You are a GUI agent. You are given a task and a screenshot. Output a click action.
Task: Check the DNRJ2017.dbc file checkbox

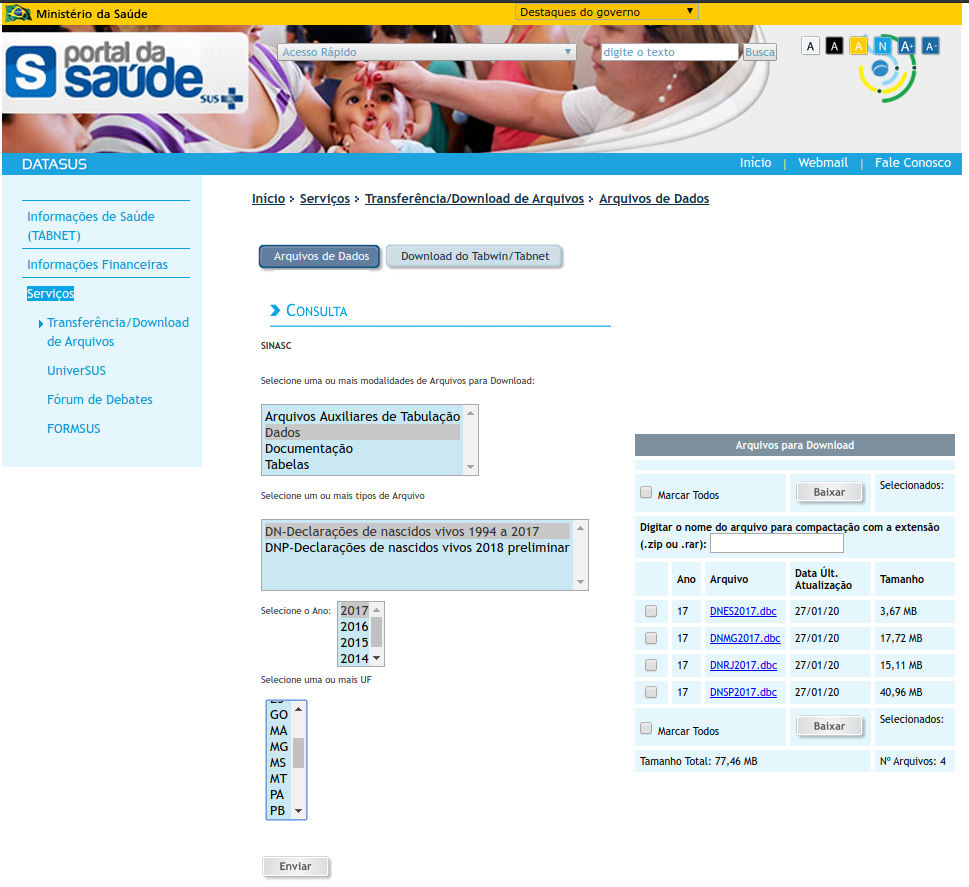tap(651, 665)
